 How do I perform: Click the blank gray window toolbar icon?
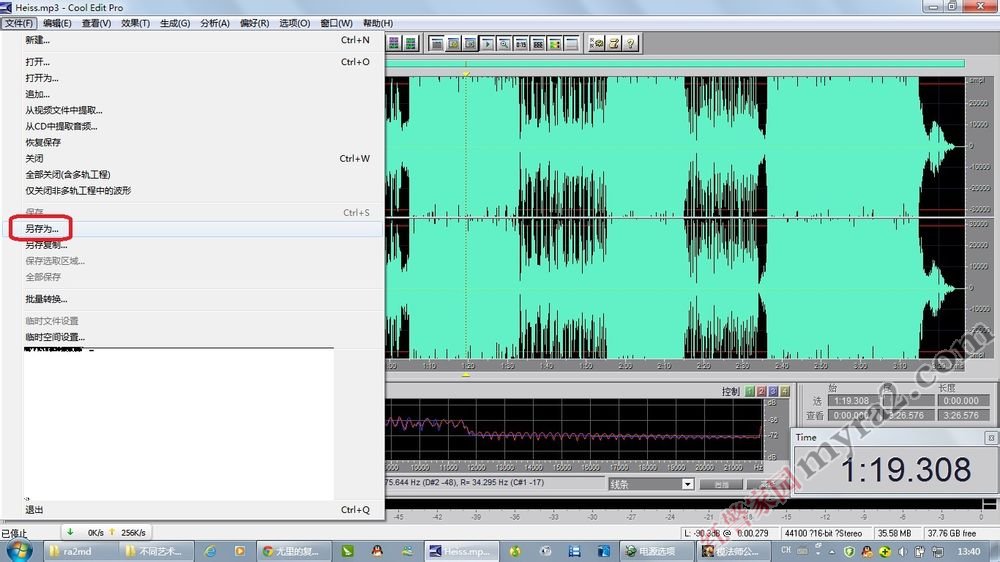[x=571, y=43]
